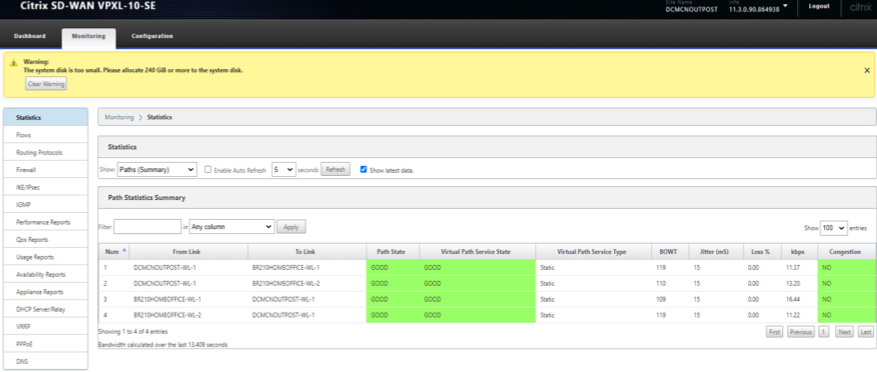
Task: Go to the Last page
Action: pos(866,332)
